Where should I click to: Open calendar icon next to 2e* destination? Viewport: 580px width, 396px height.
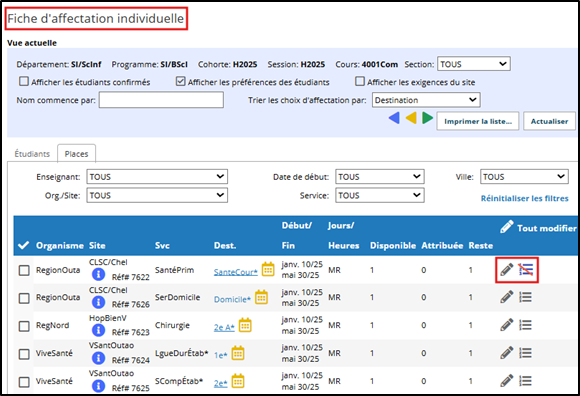(x=238, y=381)
